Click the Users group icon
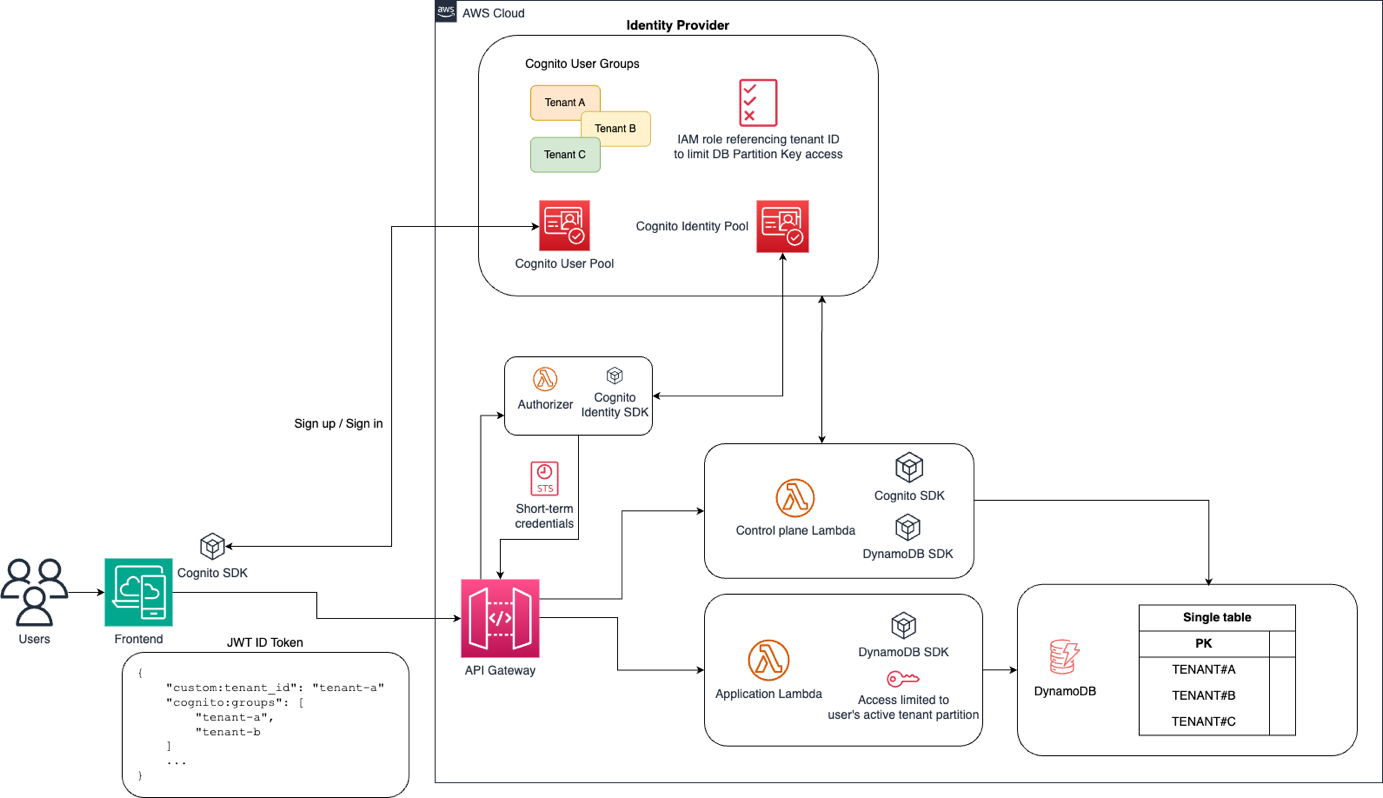Image resolution: width=1383 pixels, height=798 pixels. (34, 592)
